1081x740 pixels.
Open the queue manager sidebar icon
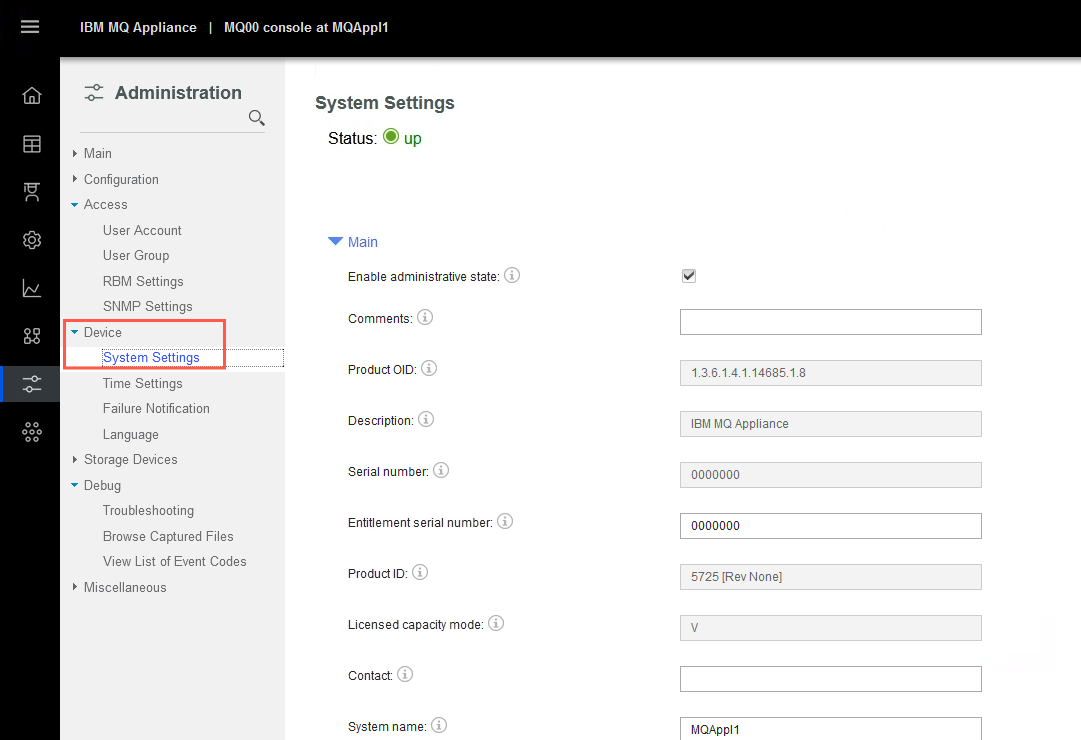pyautogui.click(x=32, y=192)
